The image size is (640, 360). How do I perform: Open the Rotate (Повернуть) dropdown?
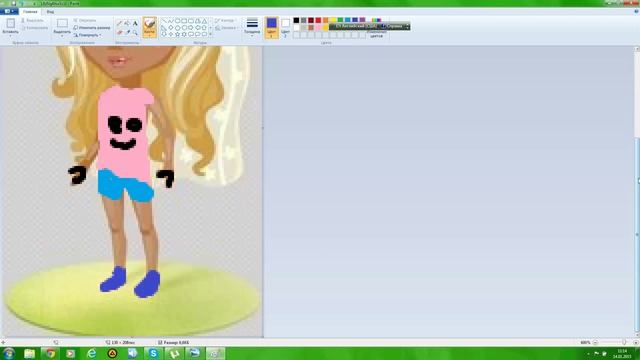(87, 35)
